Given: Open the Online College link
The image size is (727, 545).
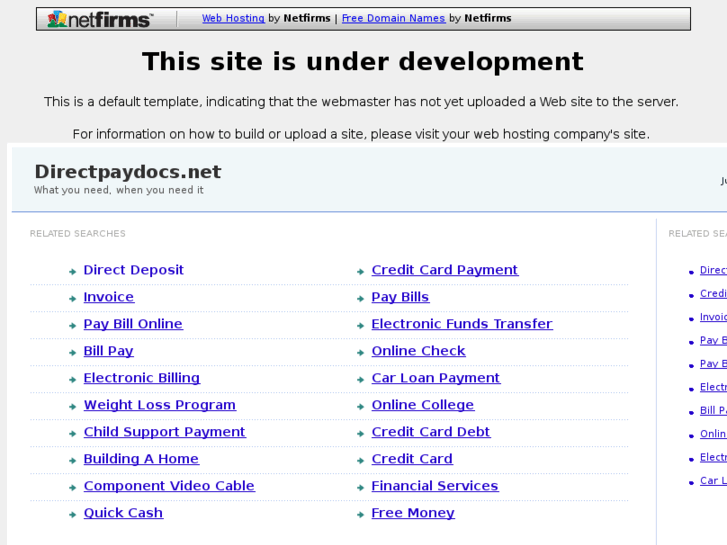Looking at the screenshot, I should click(423, 405).
